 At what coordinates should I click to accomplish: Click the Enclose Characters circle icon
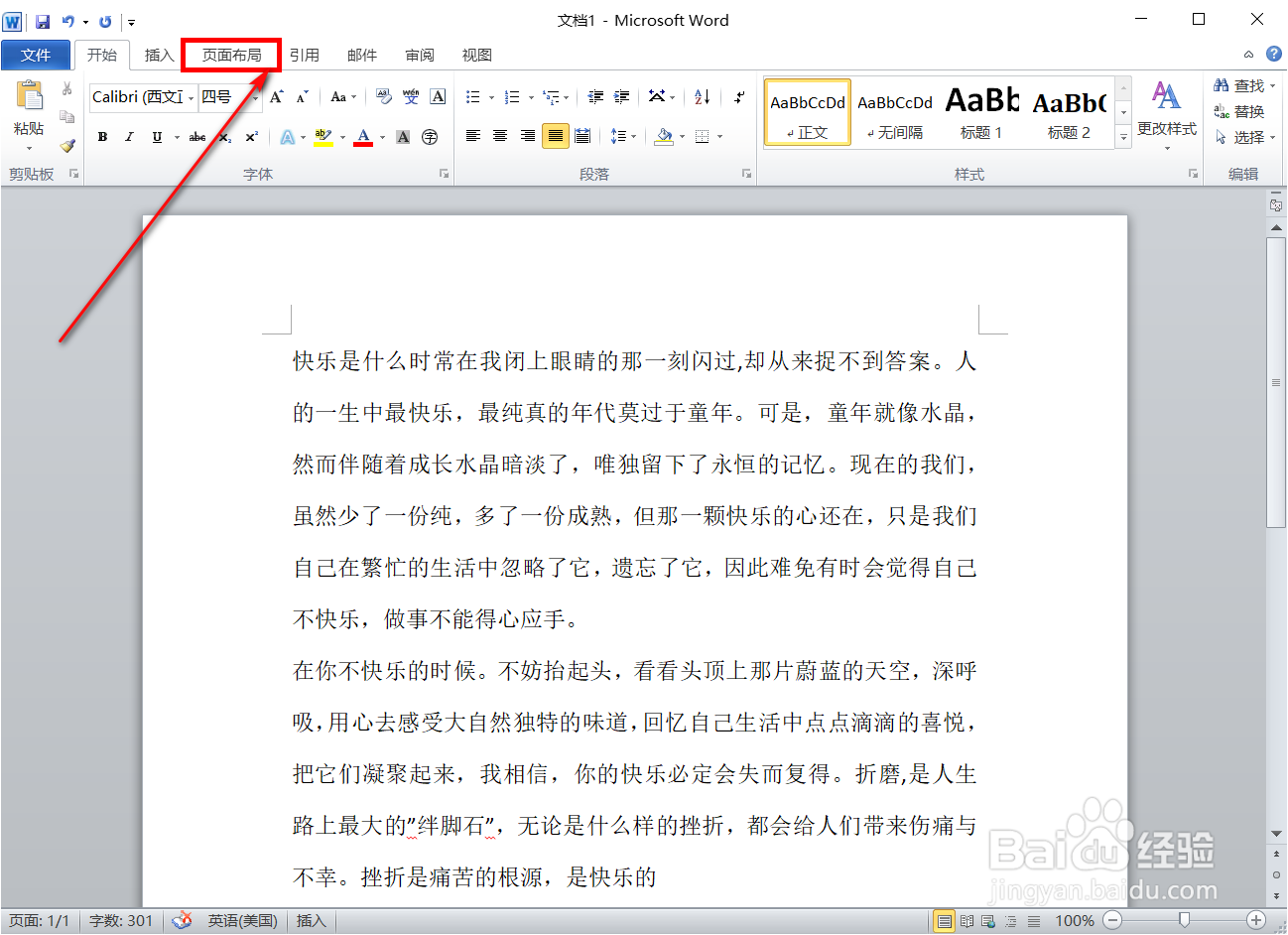click(430, 137)
